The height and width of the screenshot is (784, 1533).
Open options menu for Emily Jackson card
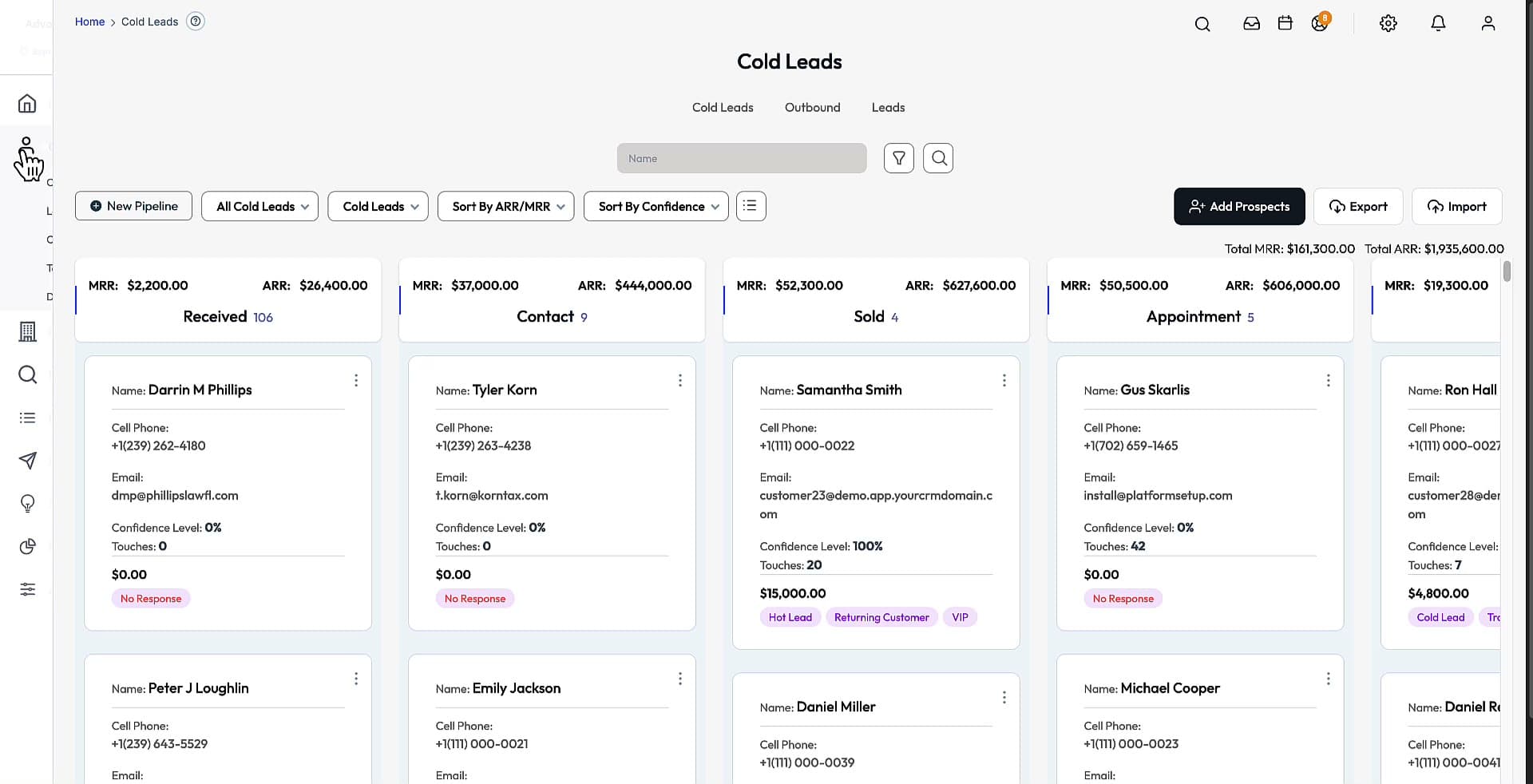tap(680, 679)
